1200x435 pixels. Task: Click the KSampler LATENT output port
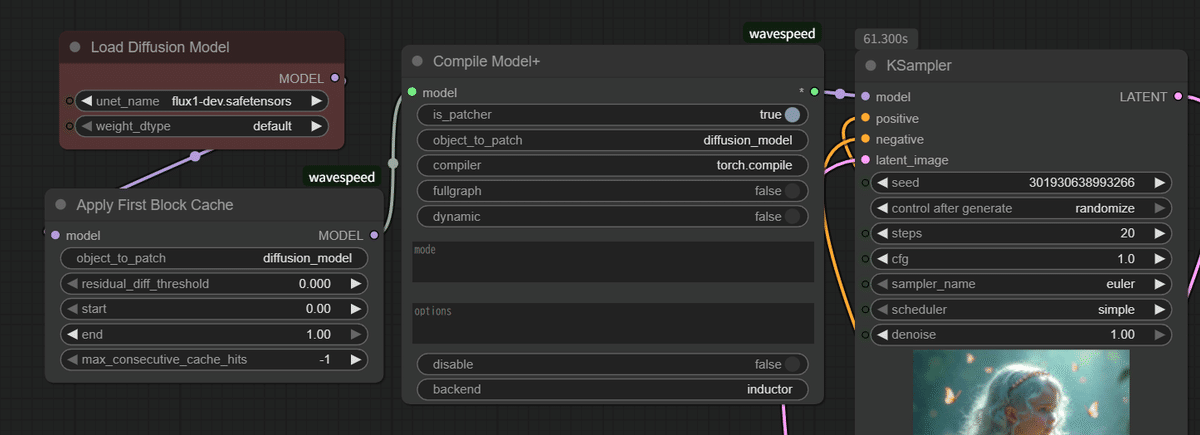(1178, 97)
